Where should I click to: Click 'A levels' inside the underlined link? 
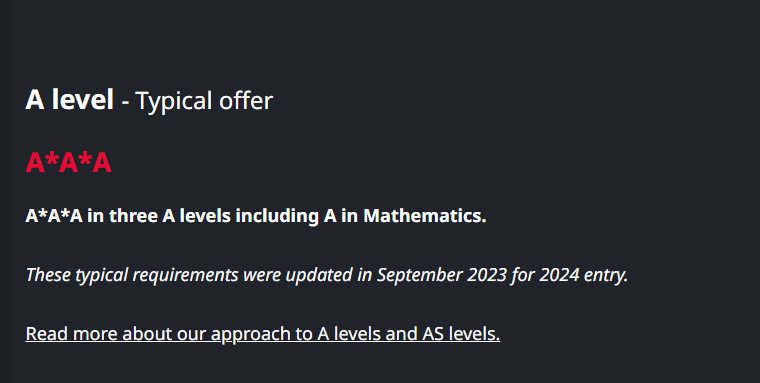(349, 334)
